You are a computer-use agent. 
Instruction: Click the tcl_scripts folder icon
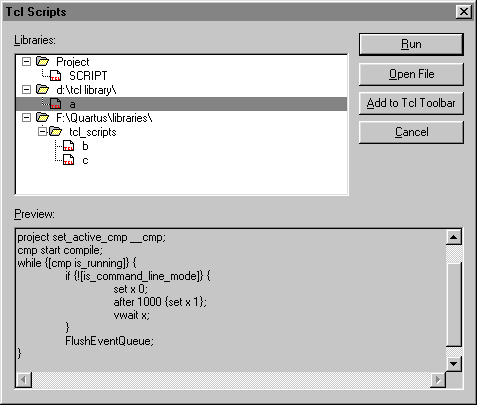pos(56,131)
